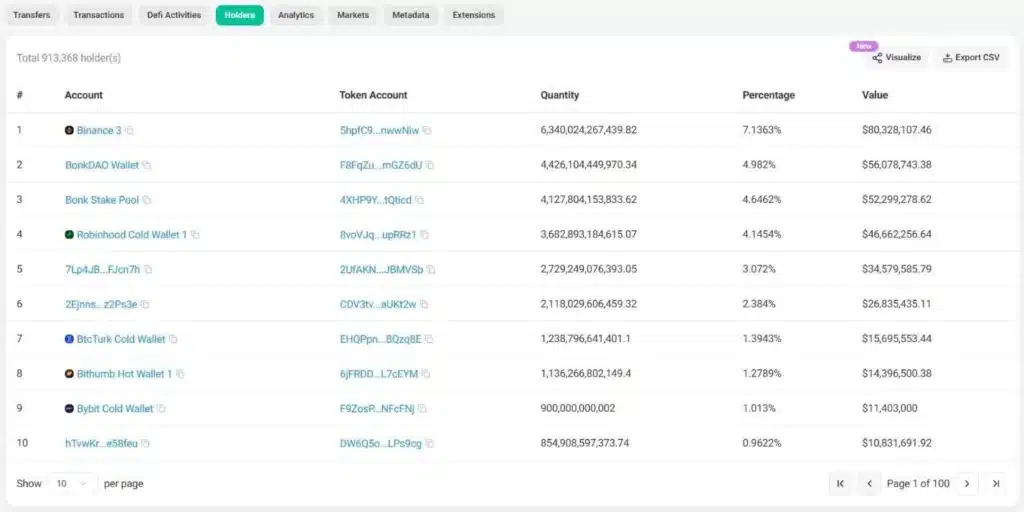Open the 7Lp4JB...FJcn7h account link
This screenshot has height=512, width=1024.
point(103,269)
